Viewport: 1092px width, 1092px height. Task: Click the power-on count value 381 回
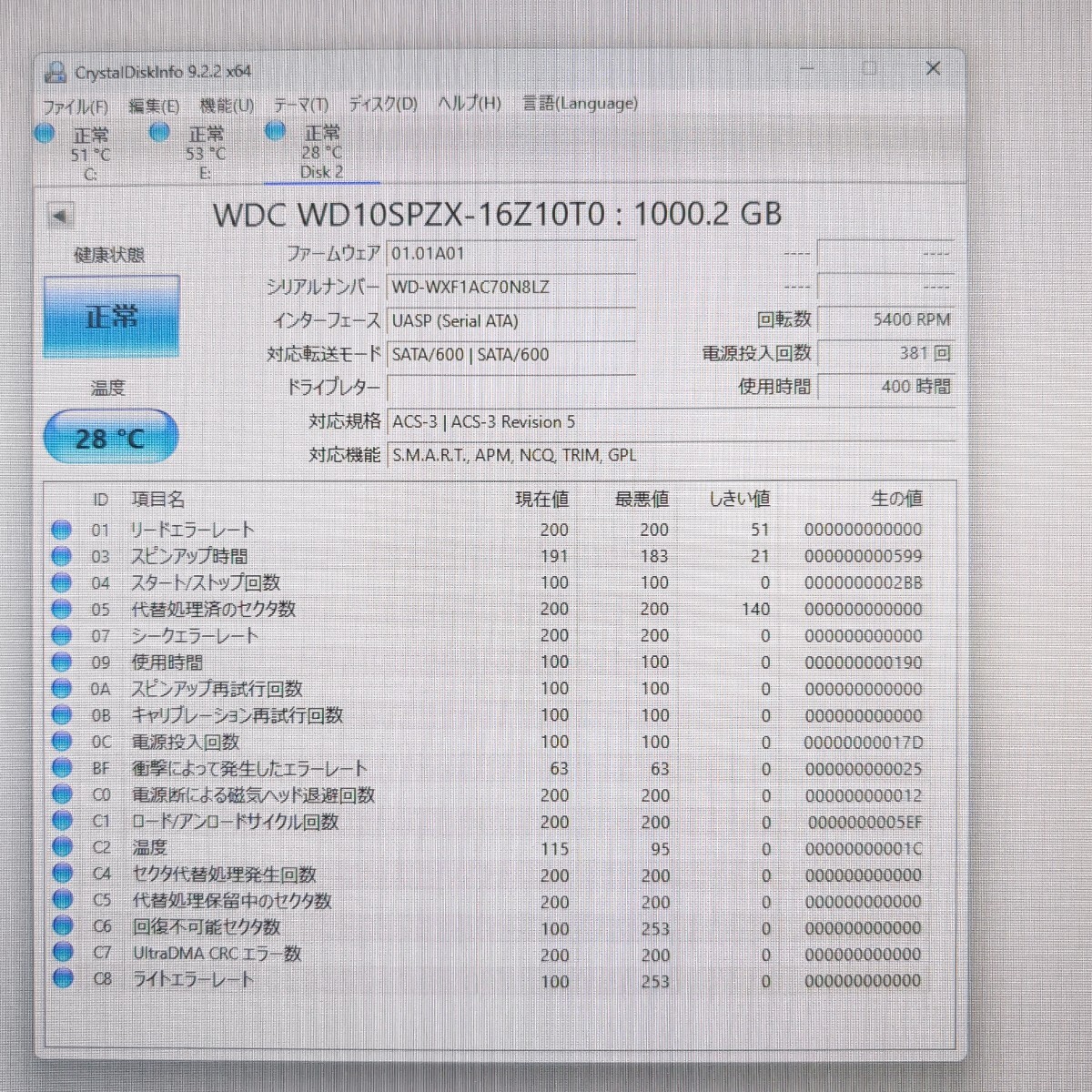click(885, 353)
